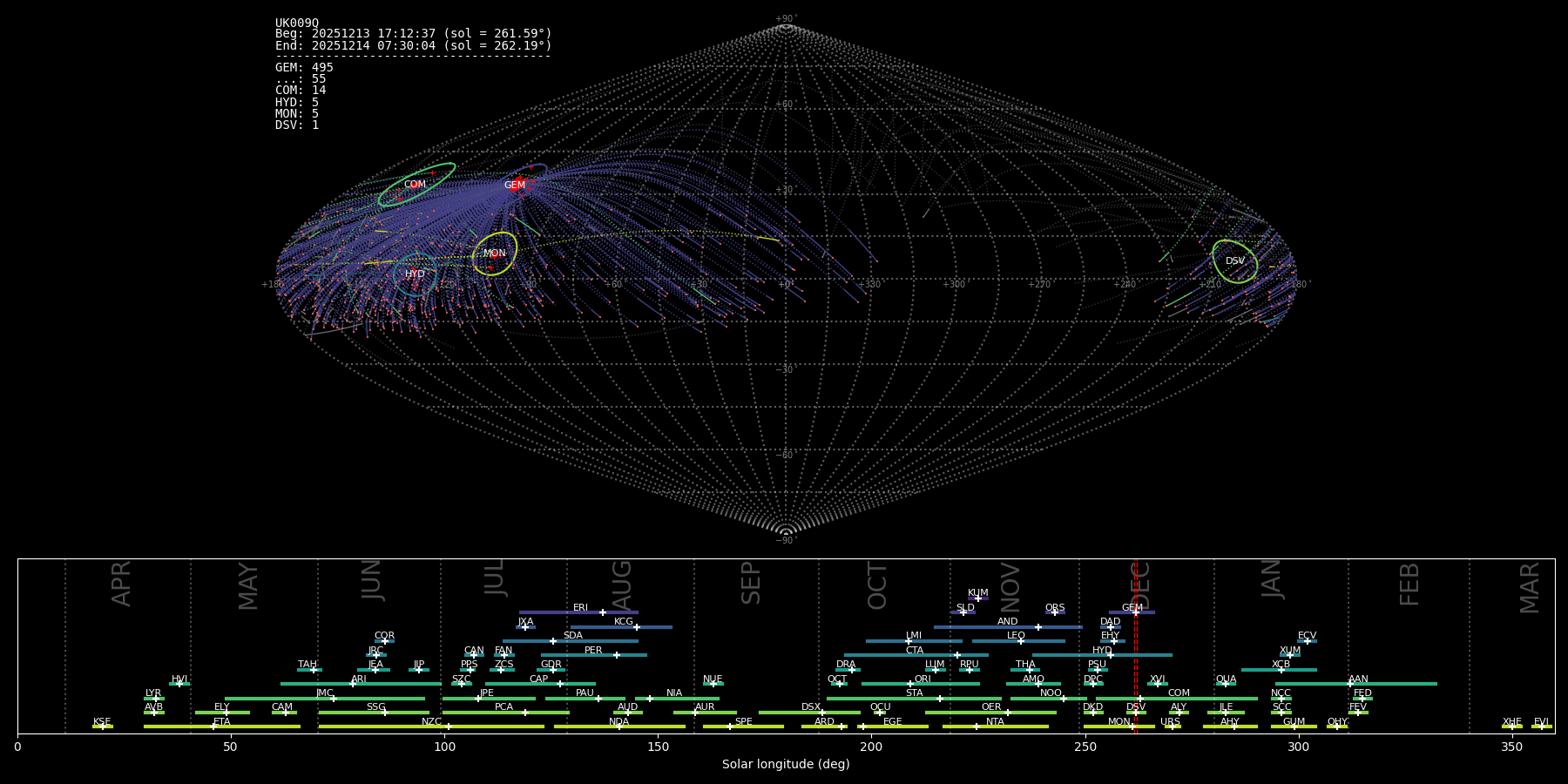Click the MON radiant label on the sky map
This screenshot has width=1568, height=784.
(x=495, y=253)
